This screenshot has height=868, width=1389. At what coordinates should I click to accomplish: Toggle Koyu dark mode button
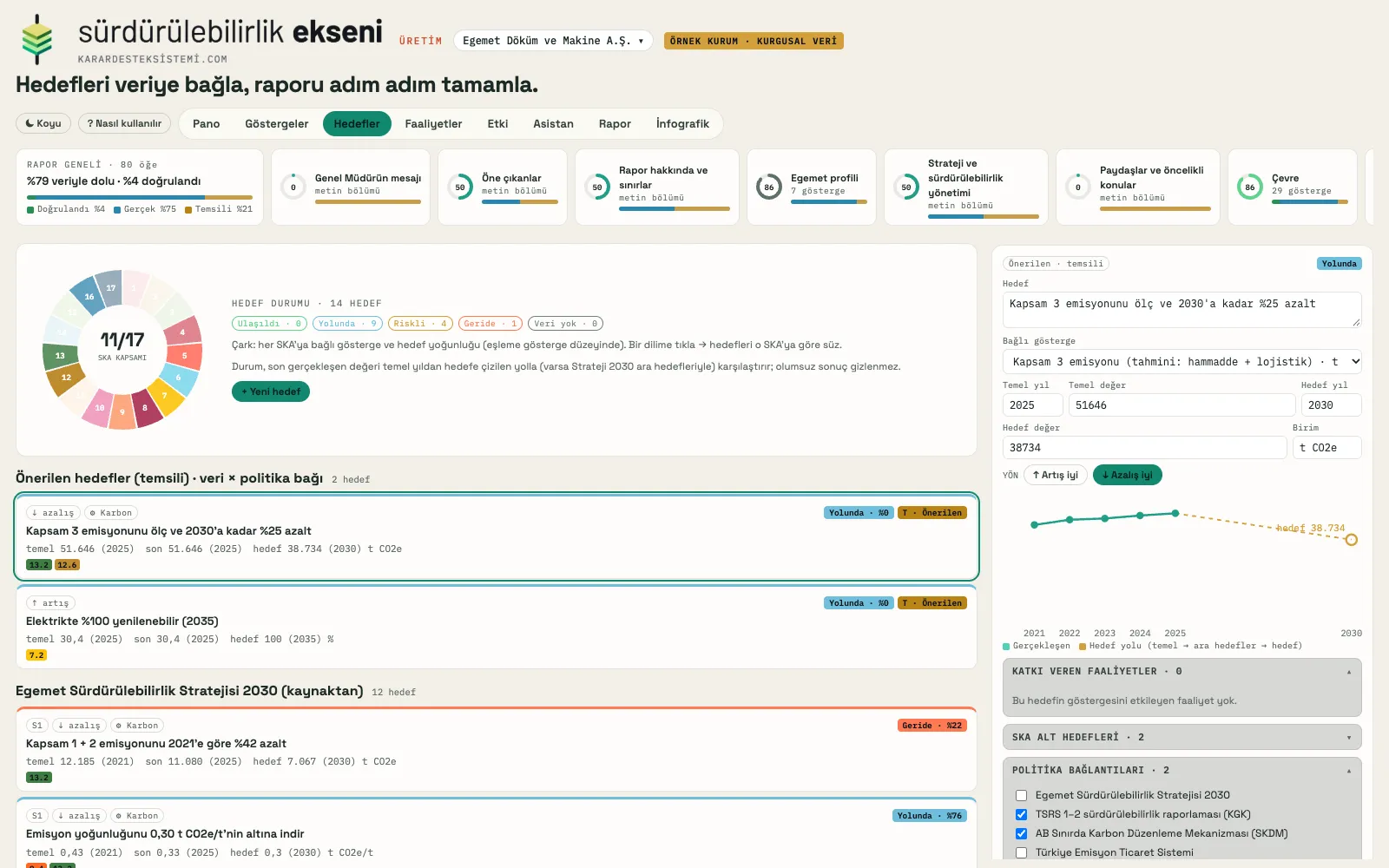click(x=43, y=123)
